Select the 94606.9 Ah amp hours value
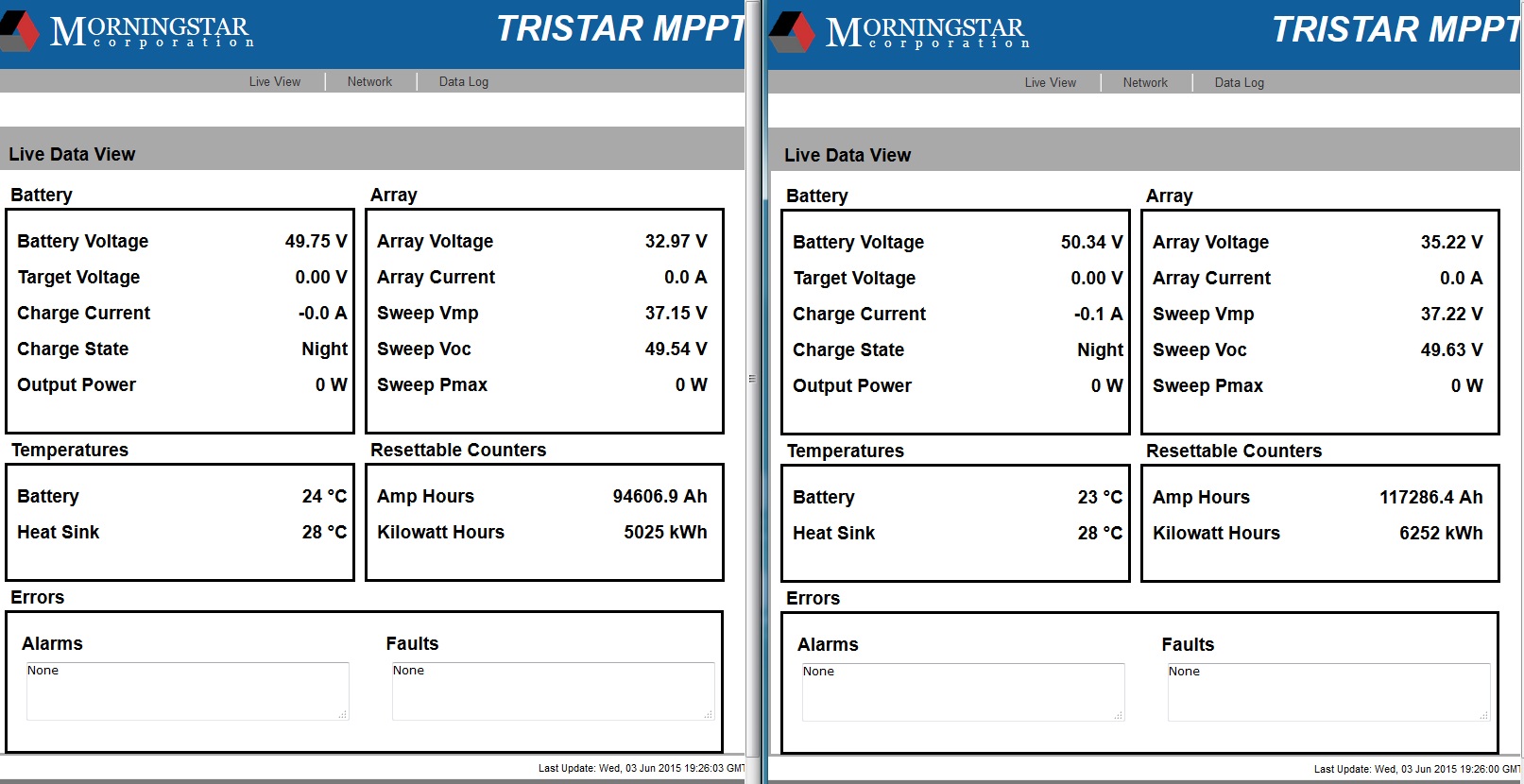Image resolution: width=1524 pixels, height=784 pixels. pos(660,496)
